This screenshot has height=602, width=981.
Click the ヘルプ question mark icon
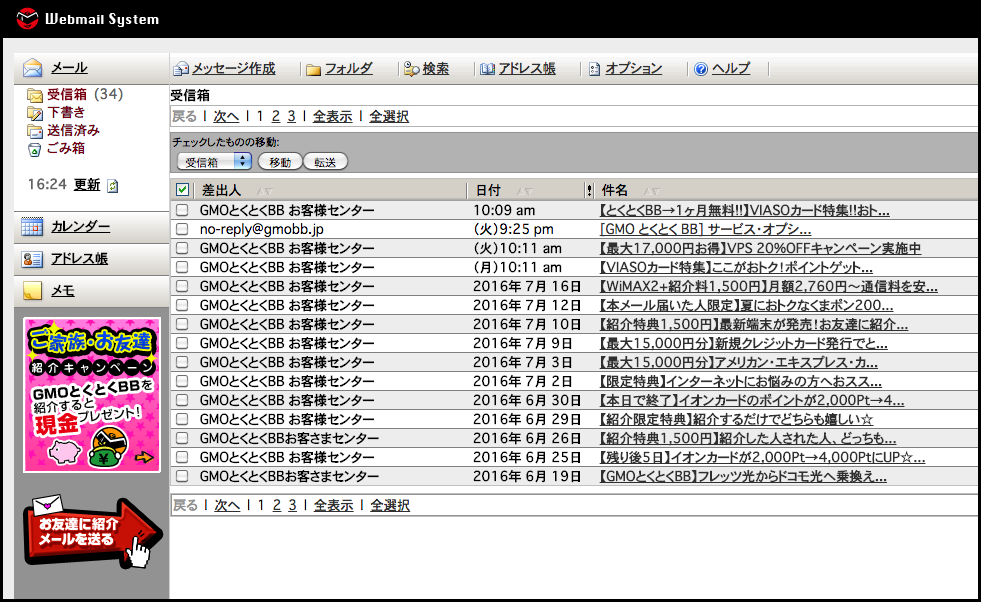click(x=701, y=69)
